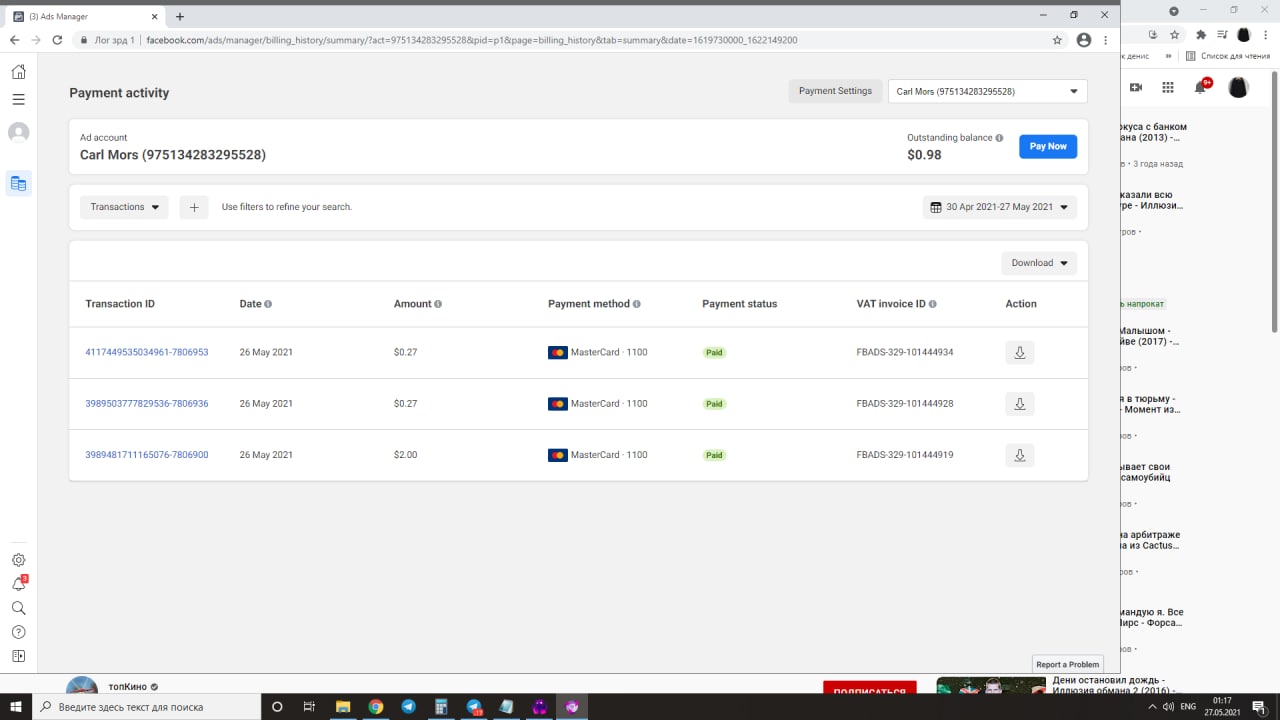The image size is (1280, 720).
Task: Click the filter search field
Action: click(287, 207)
